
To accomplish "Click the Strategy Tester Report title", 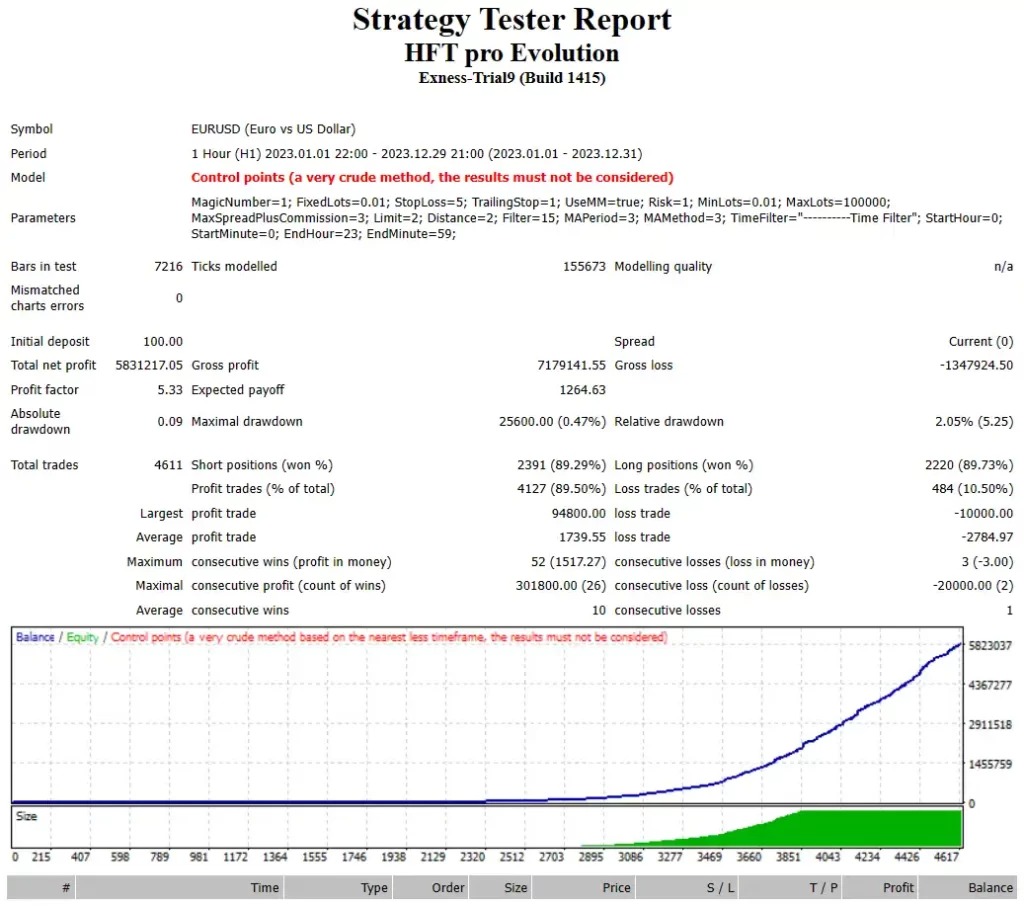I will [512, 19].
